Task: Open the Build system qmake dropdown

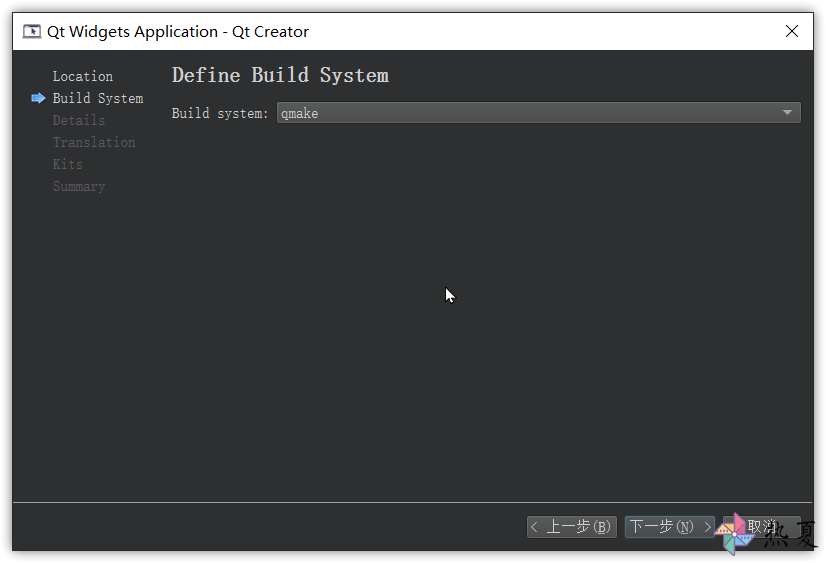Action: (538, 113)
